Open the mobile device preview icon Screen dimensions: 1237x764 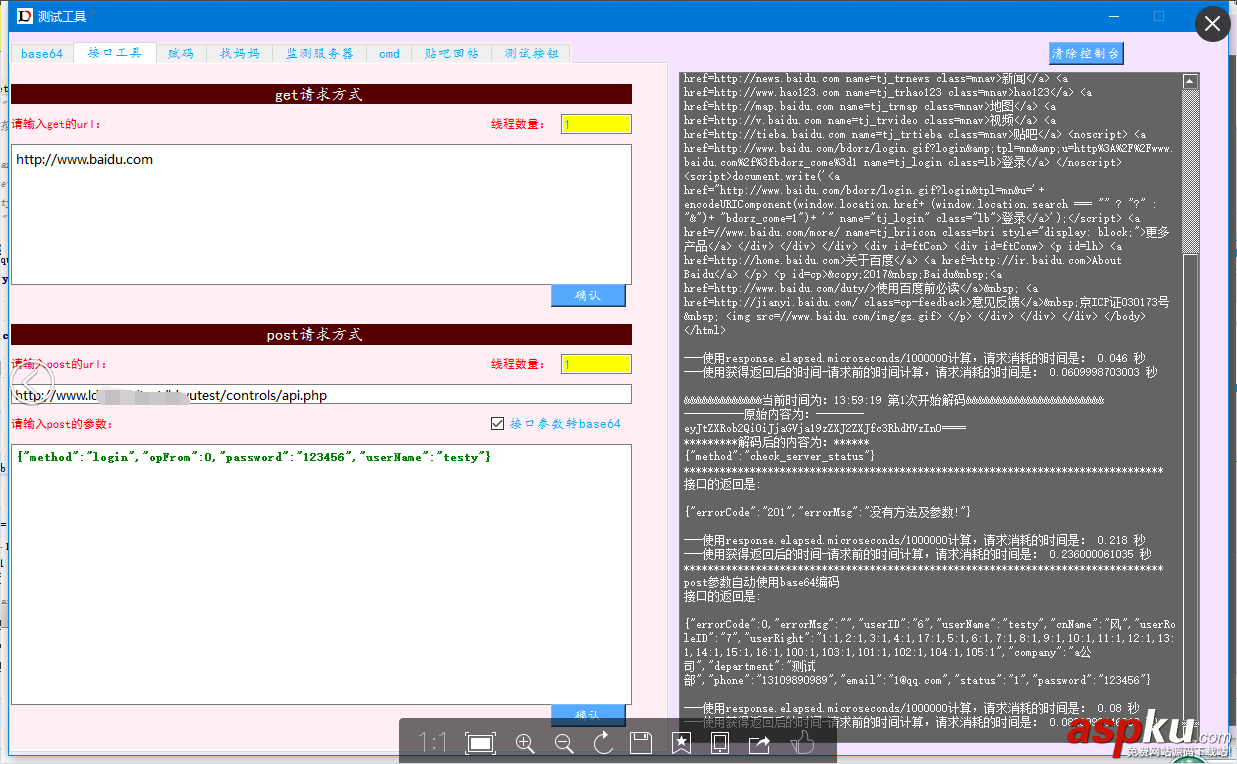click(x=720, y=743)
